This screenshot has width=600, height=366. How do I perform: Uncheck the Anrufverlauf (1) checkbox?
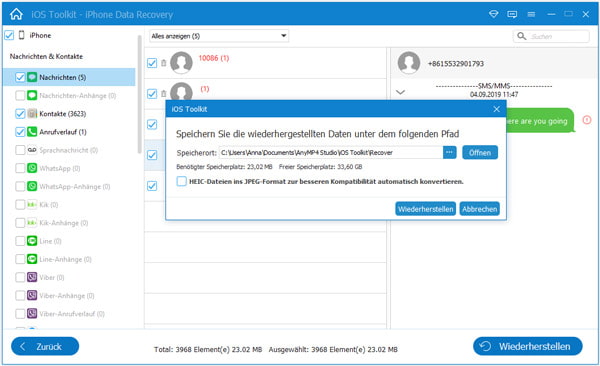coord(20,132)
